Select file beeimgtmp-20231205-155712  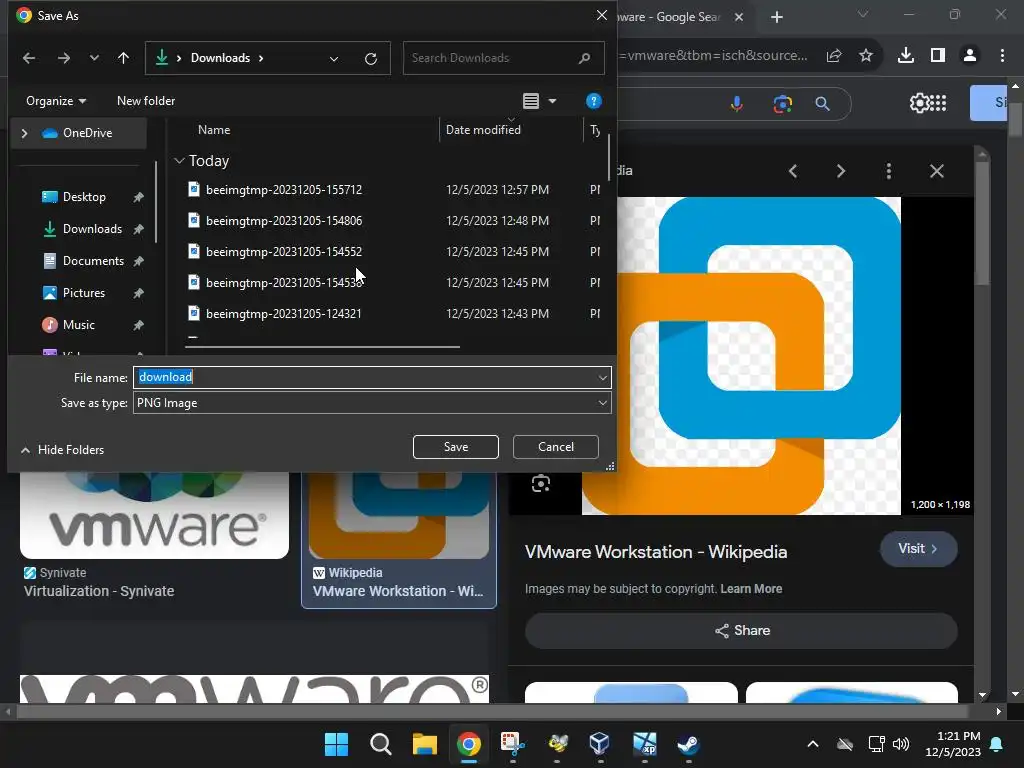[283, 190]
